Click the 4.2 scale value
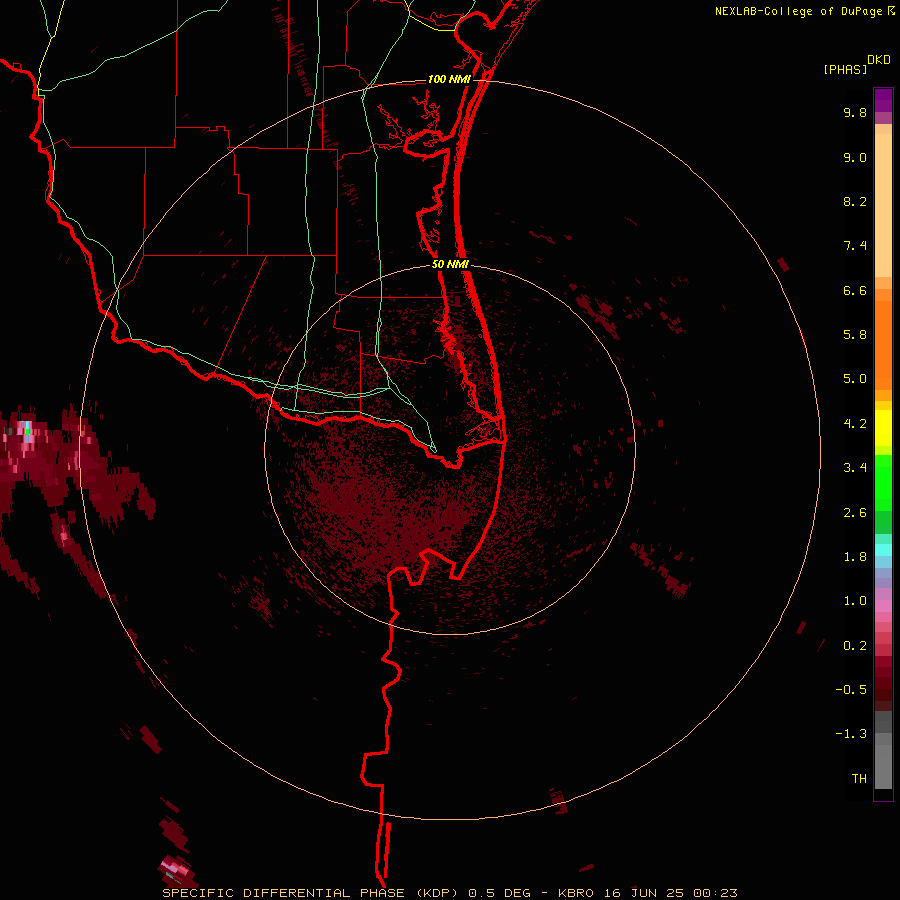Screen dimensions: 900x900 coord(855,424)
